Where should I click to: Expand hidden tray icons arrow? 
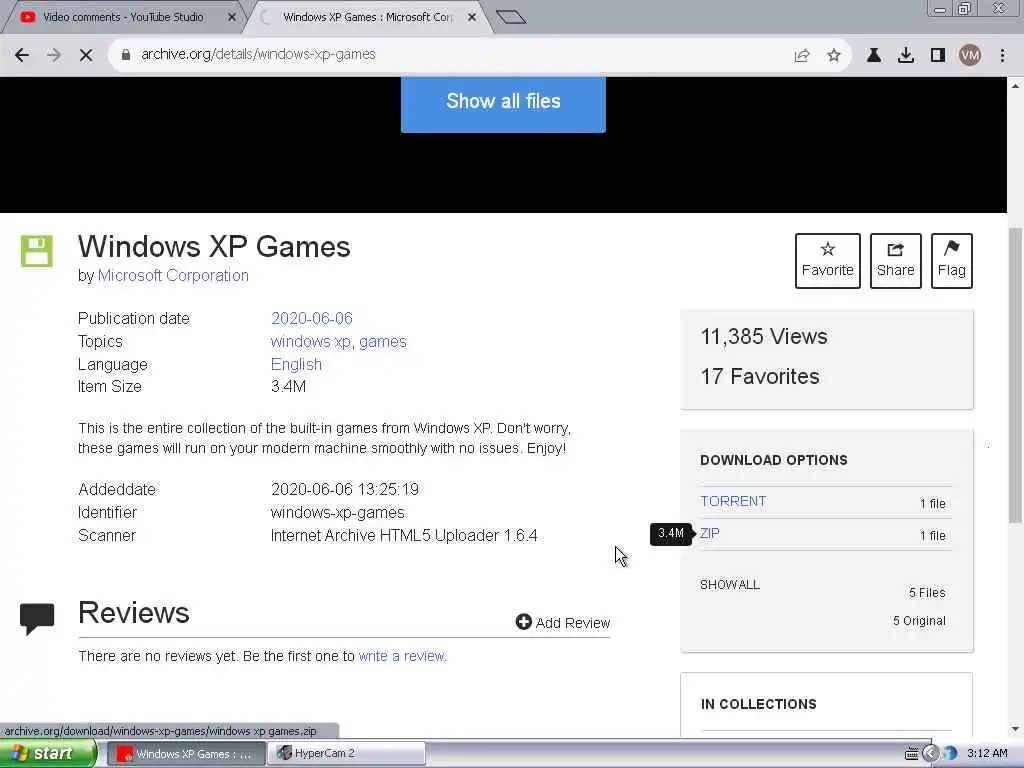[x=931, y=754]
